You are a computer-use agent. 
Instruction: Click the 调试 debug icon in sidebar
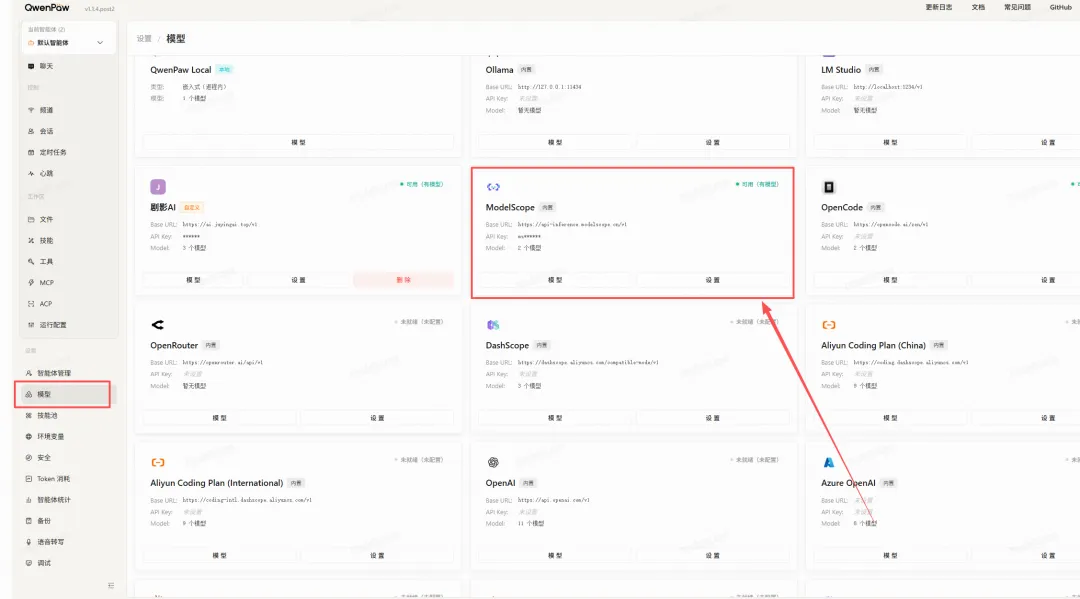[29, 563]
